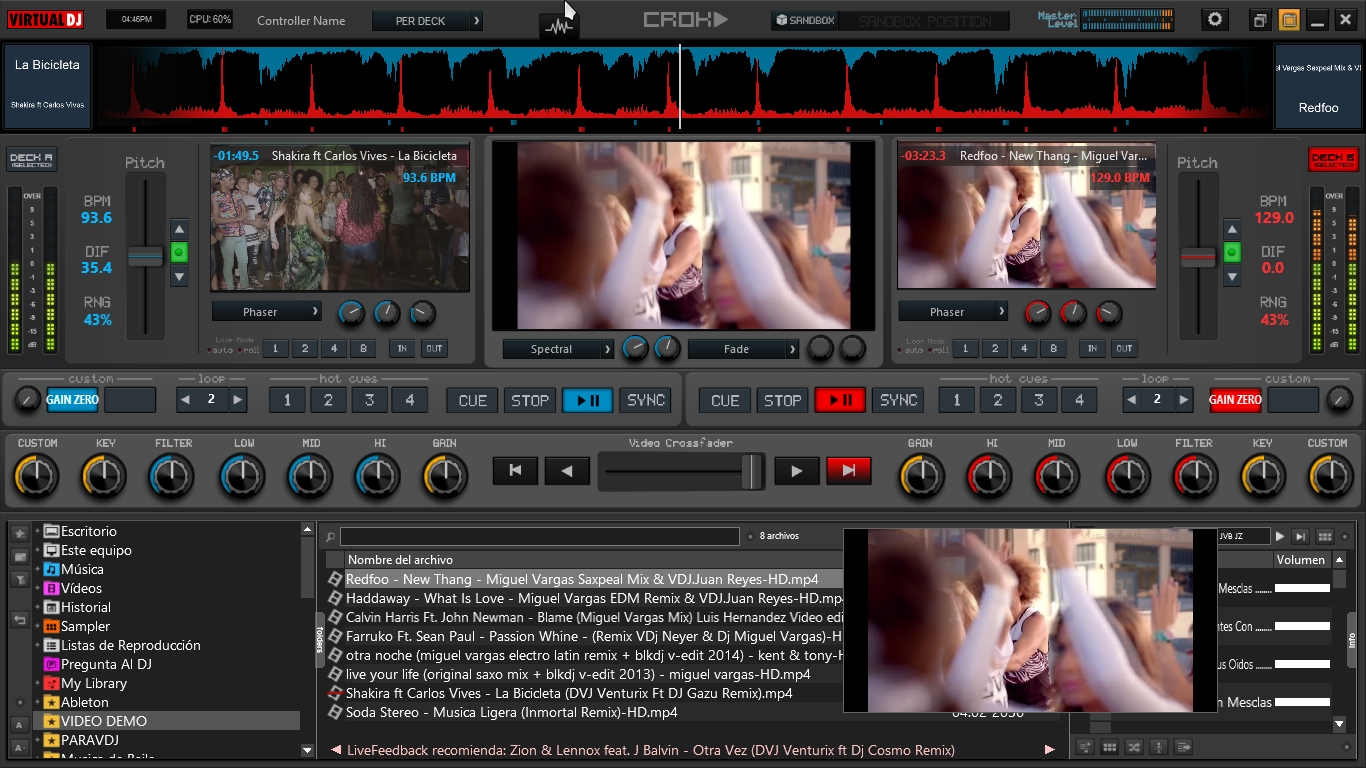Click film icon next to Soda Stereo file
Screen dimensions: 1366x768
pyautogui.click(x=336, y=712)
